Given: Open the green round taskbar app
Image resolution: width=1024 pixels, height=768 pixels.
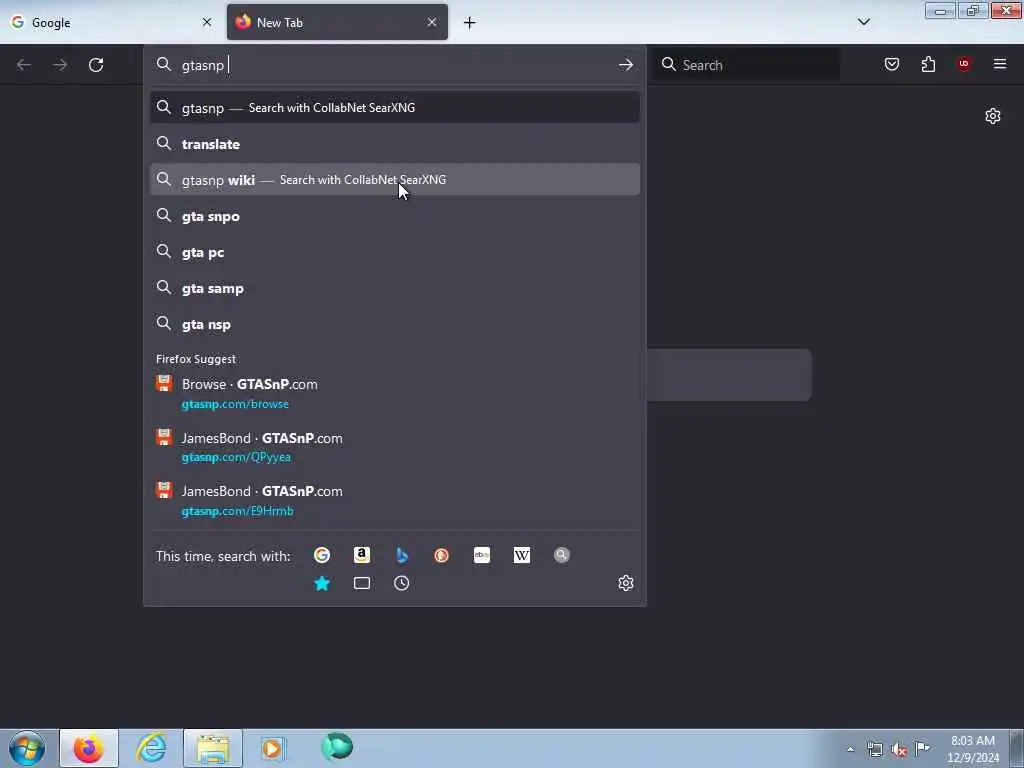Looking at the screenshot, I should [337, 747].
